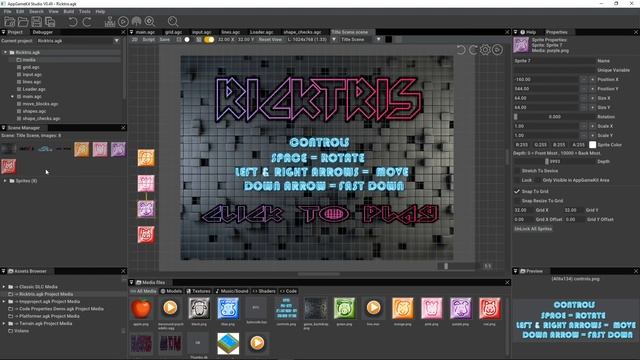Disable Snap To Grid checkbox
This screenshot has width=640, height=360.
point(517,191)
